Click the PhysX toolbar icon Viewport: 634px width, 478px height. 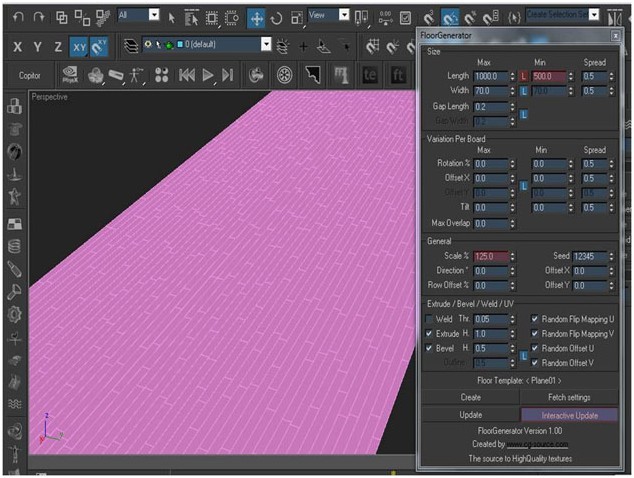click(x=70, y=75)
